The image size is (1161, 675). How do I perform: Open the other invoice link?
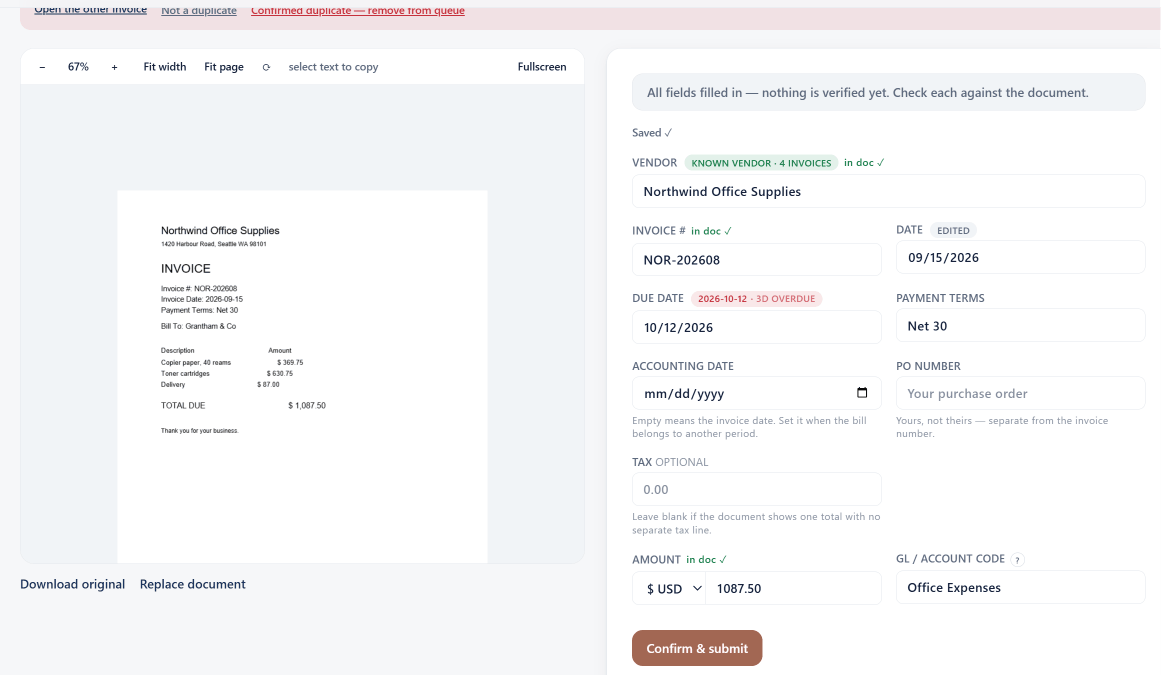click(x=90, y=10)
